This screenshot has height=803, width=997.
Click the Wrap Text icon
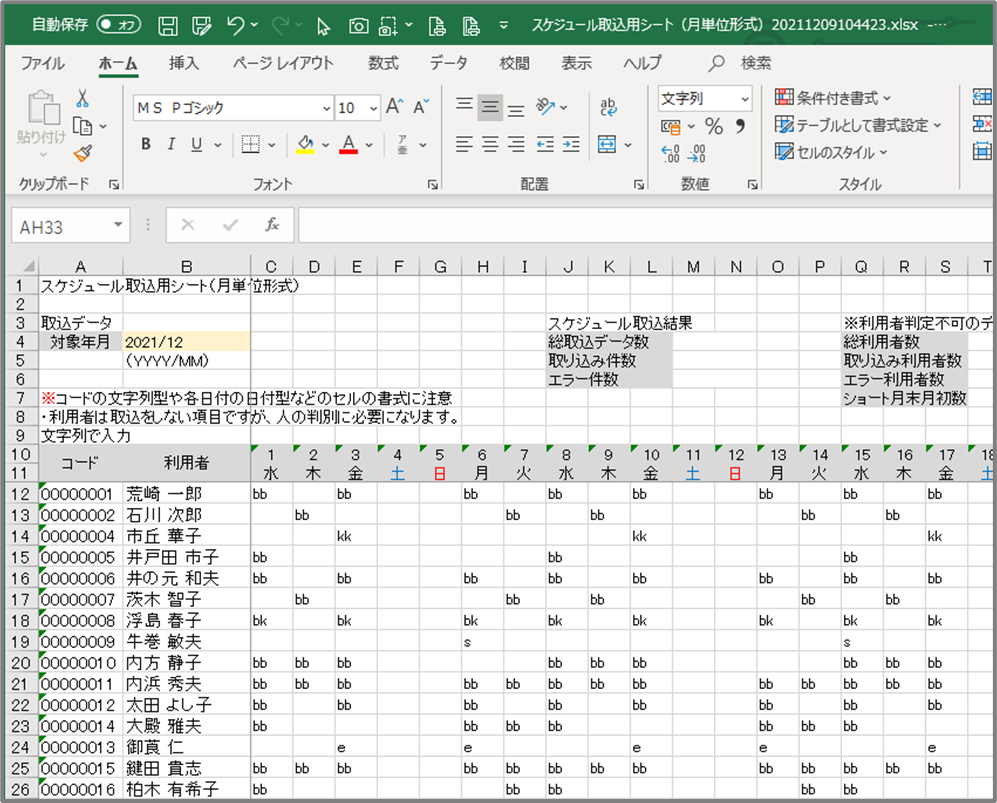(x=608, y=107)
